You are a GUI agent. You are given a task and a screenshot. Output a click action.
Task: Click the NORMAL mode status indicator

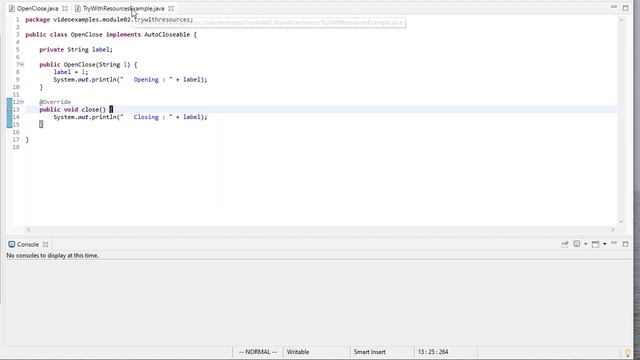pyautogui.click(x=258, y=352)
